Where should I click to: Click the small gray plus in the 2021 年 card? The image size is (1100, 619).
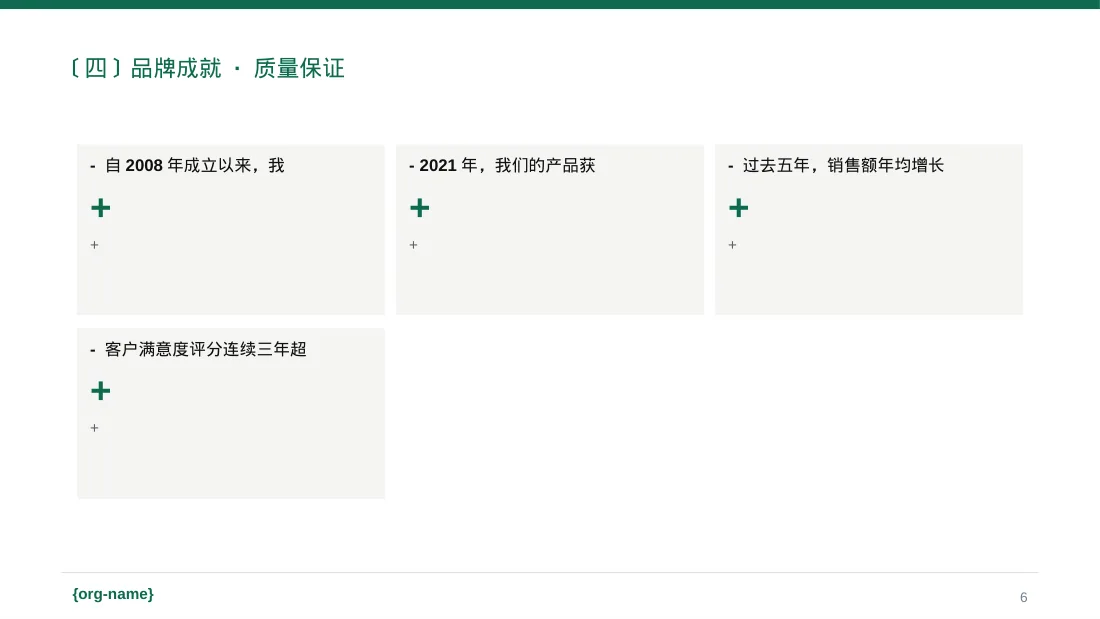click(413, 245)
